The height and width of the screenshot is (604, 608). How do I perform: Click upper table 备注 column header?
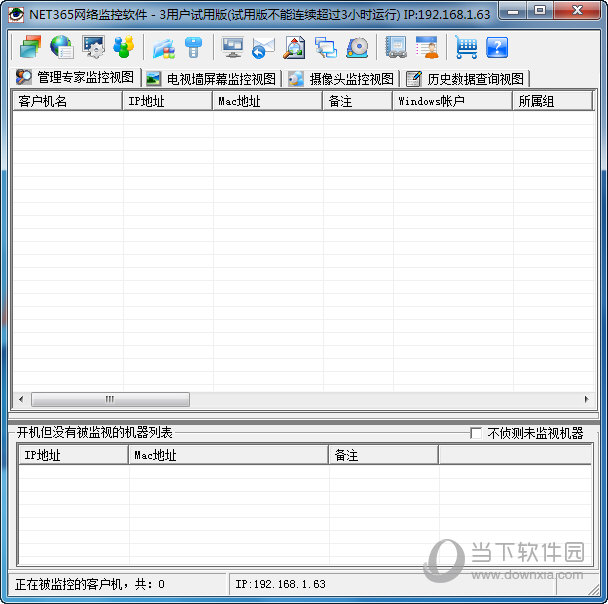coord(358,101)
